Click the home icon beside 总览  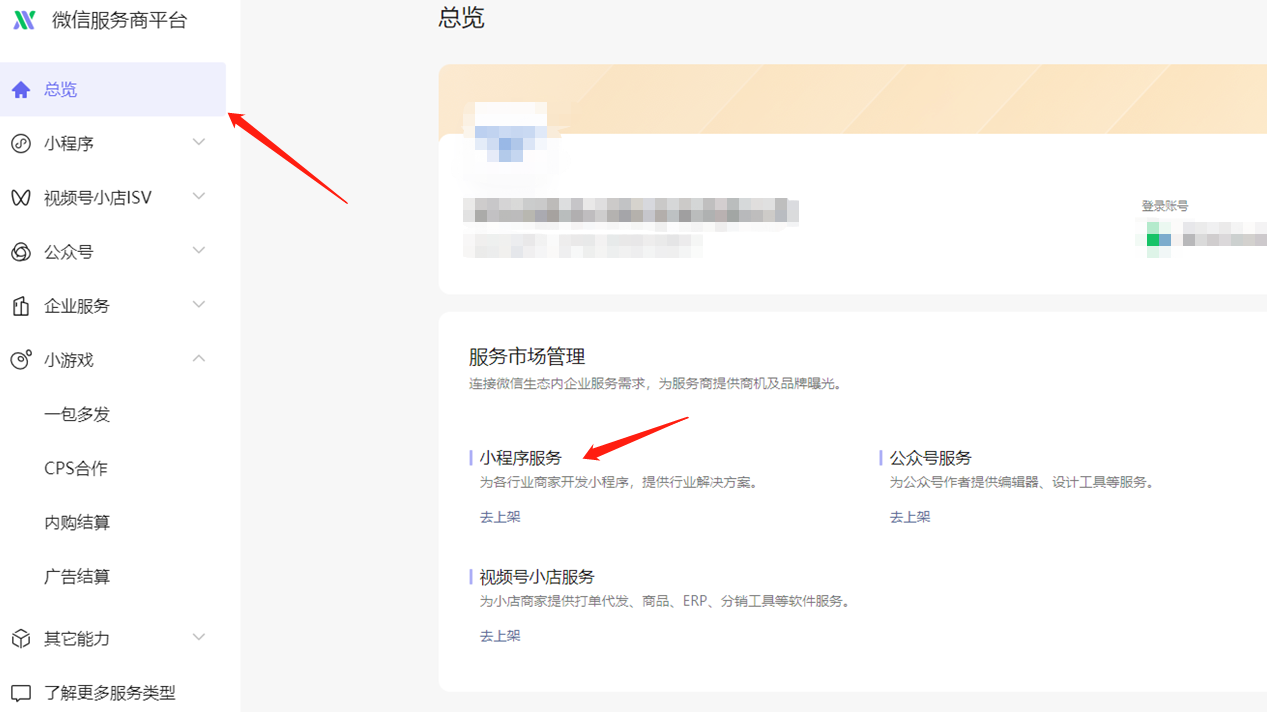coord(21,90)
